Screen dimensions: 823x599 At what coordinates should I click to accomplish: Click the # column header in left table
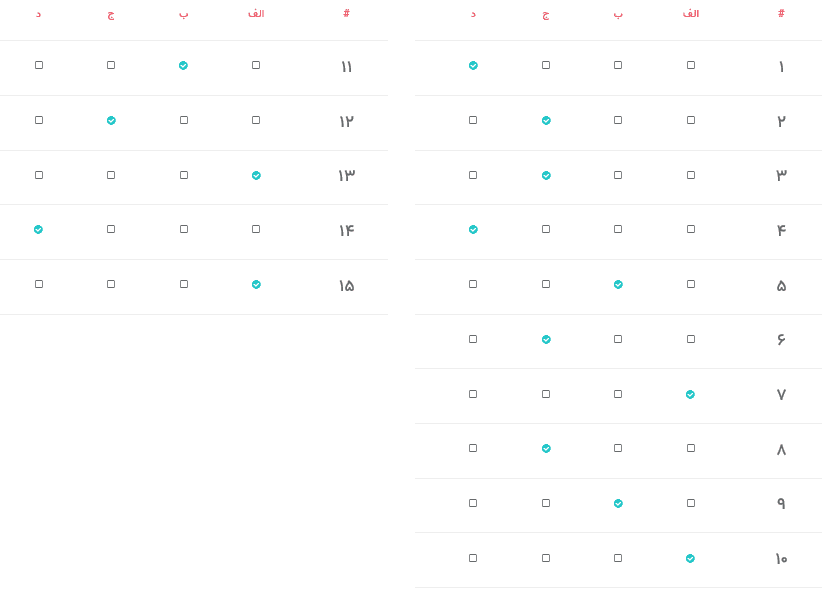coord(346,14)
